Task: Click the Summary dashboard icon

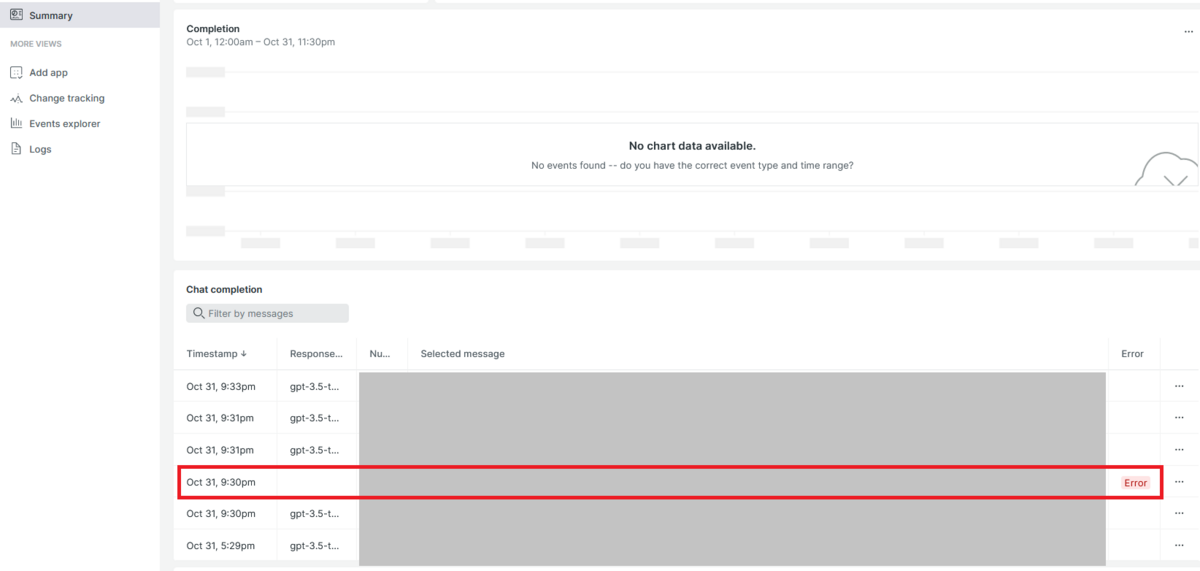Action: pos(16,15)
